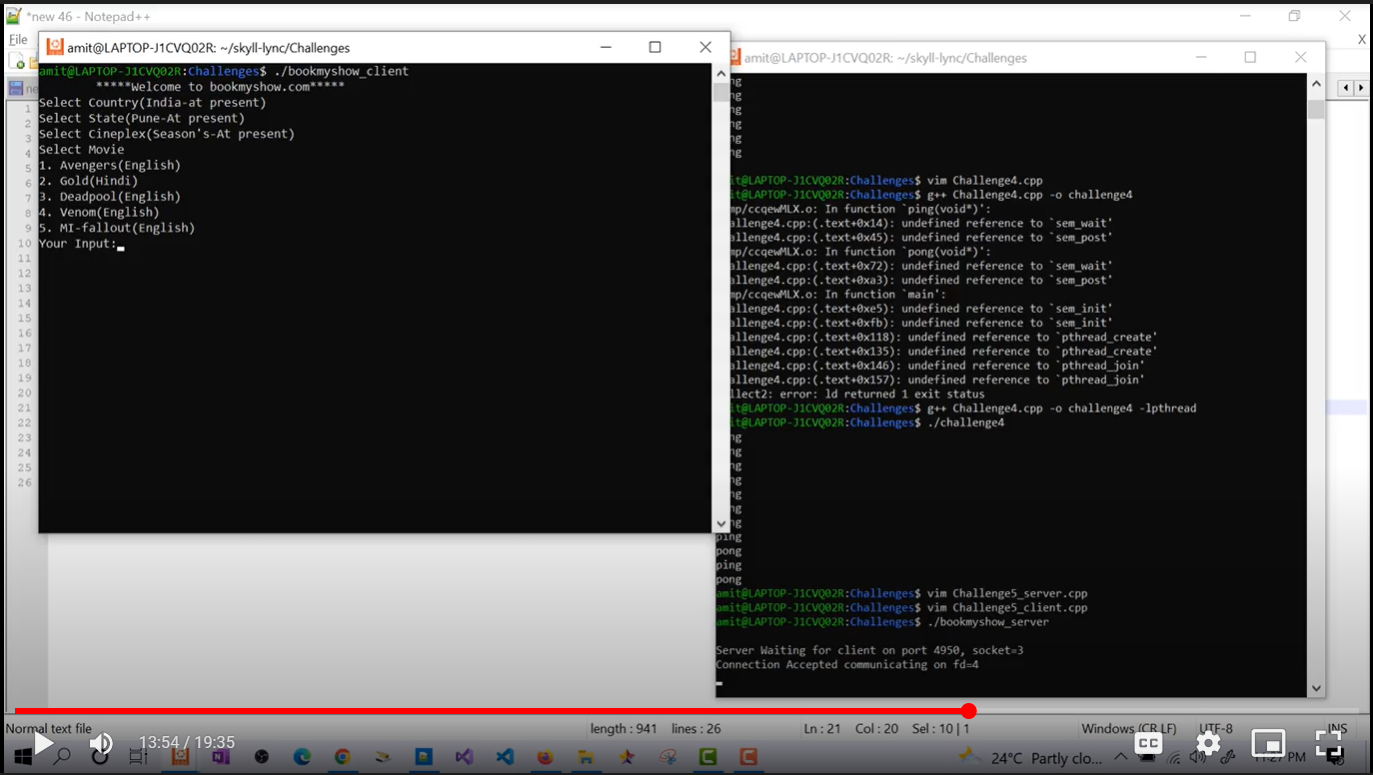Click down arrow of right terminal scrollbar
This screenshot has width=1373, height=775.
click(x=1316, y=688)
